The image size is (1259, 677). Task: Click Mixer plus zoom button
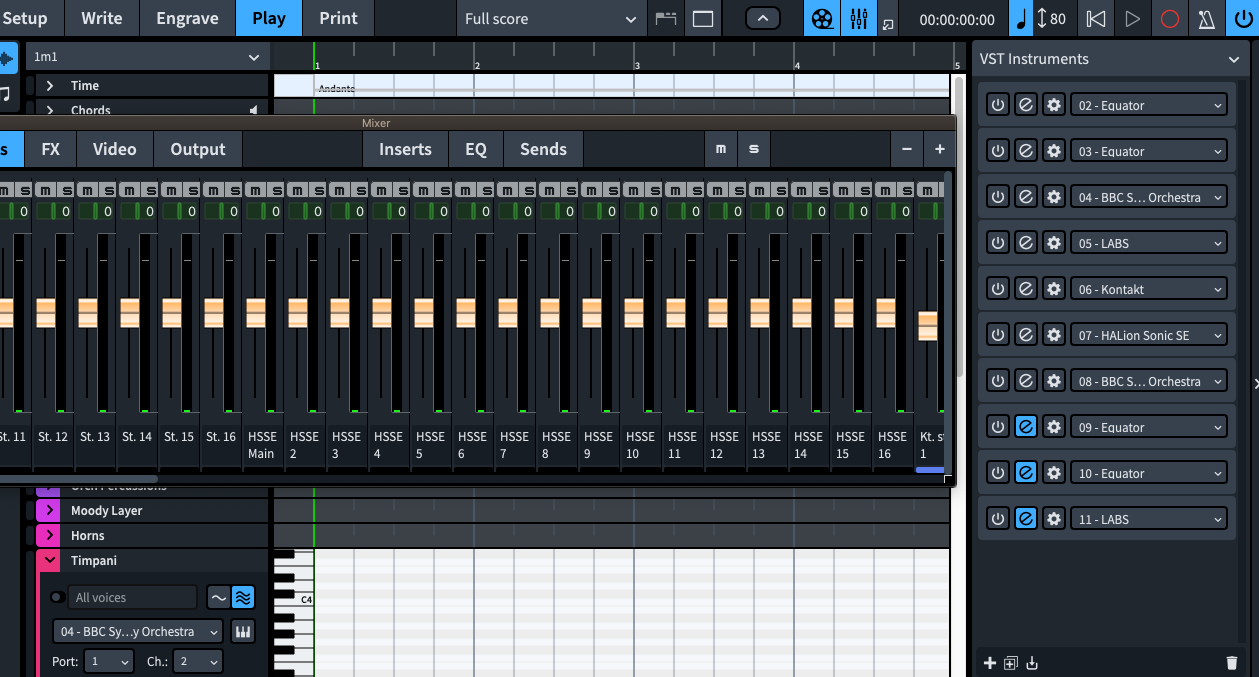[x=940, y=149]
